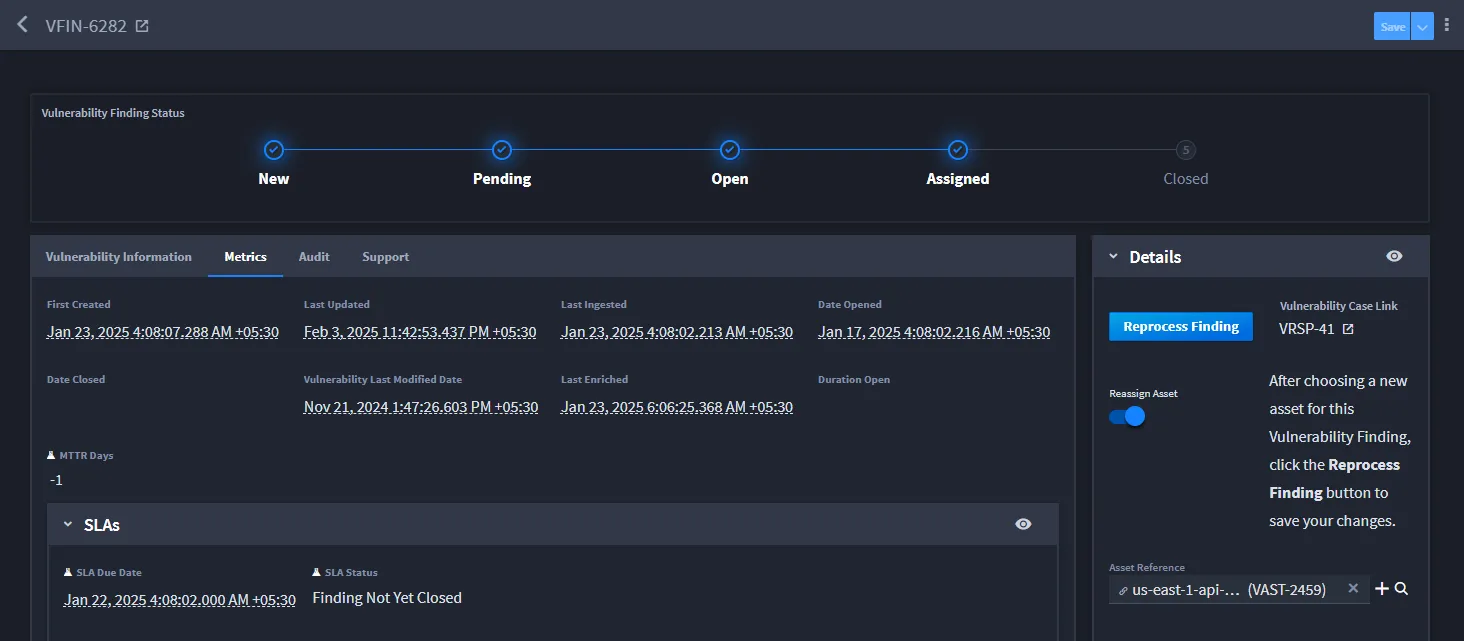Click the 'Finding Not Yet Closed' status text
The width and height of the screenshot is (1464, 641).
(387, 598)
